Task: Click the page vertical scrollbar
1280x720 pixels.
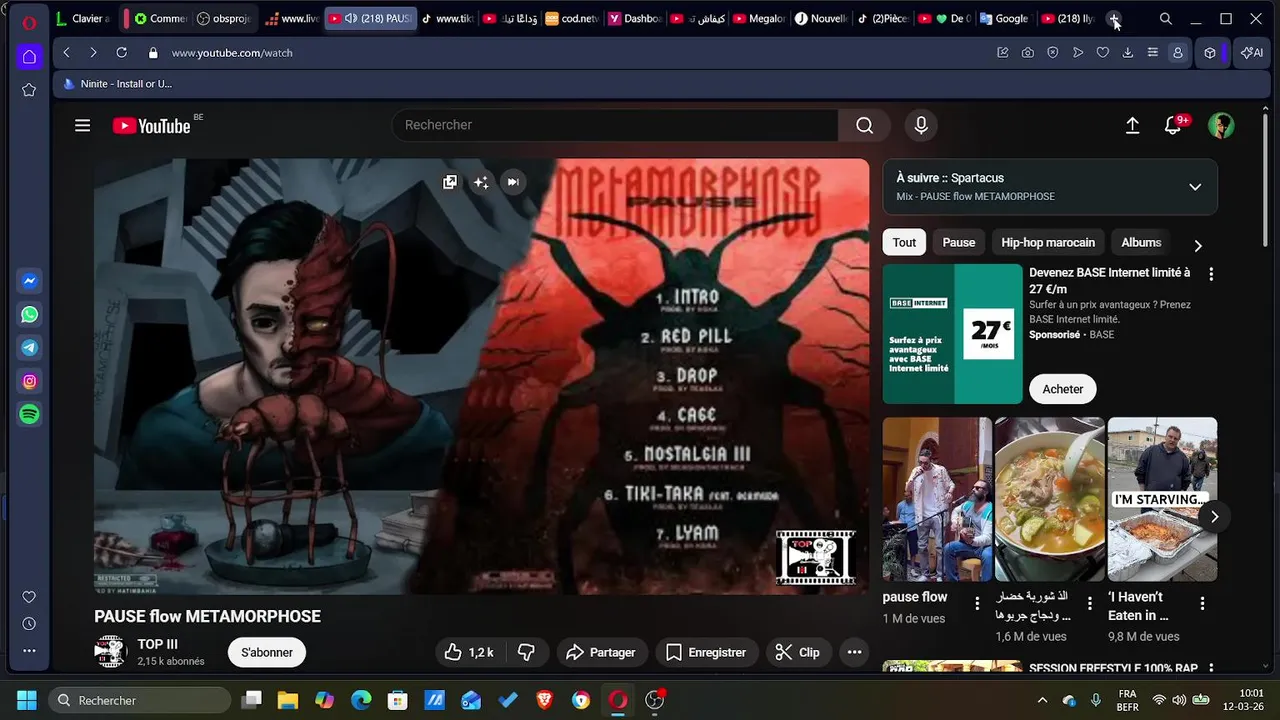Action: (x=1265, y=180)
